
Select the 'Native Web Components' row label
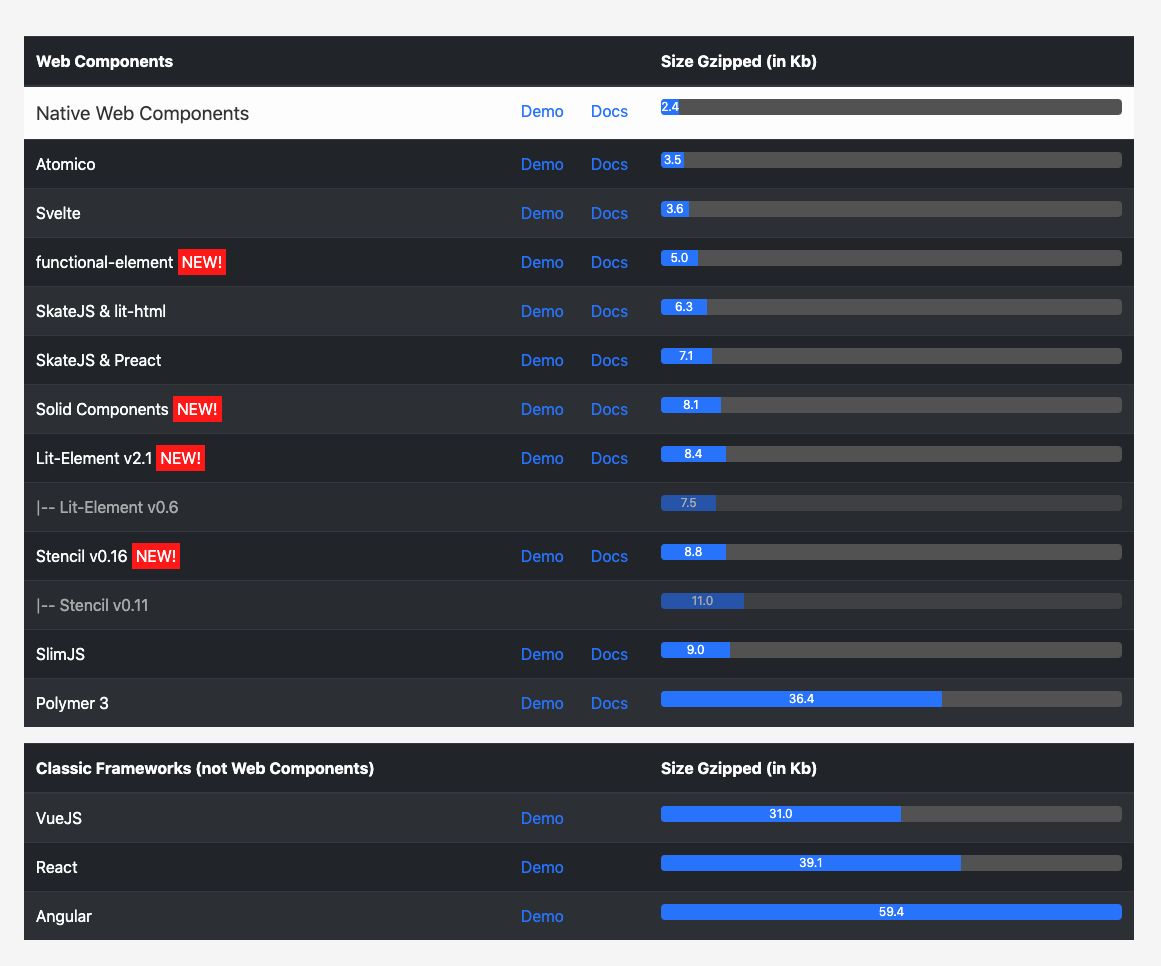click(x=142, y=113)
